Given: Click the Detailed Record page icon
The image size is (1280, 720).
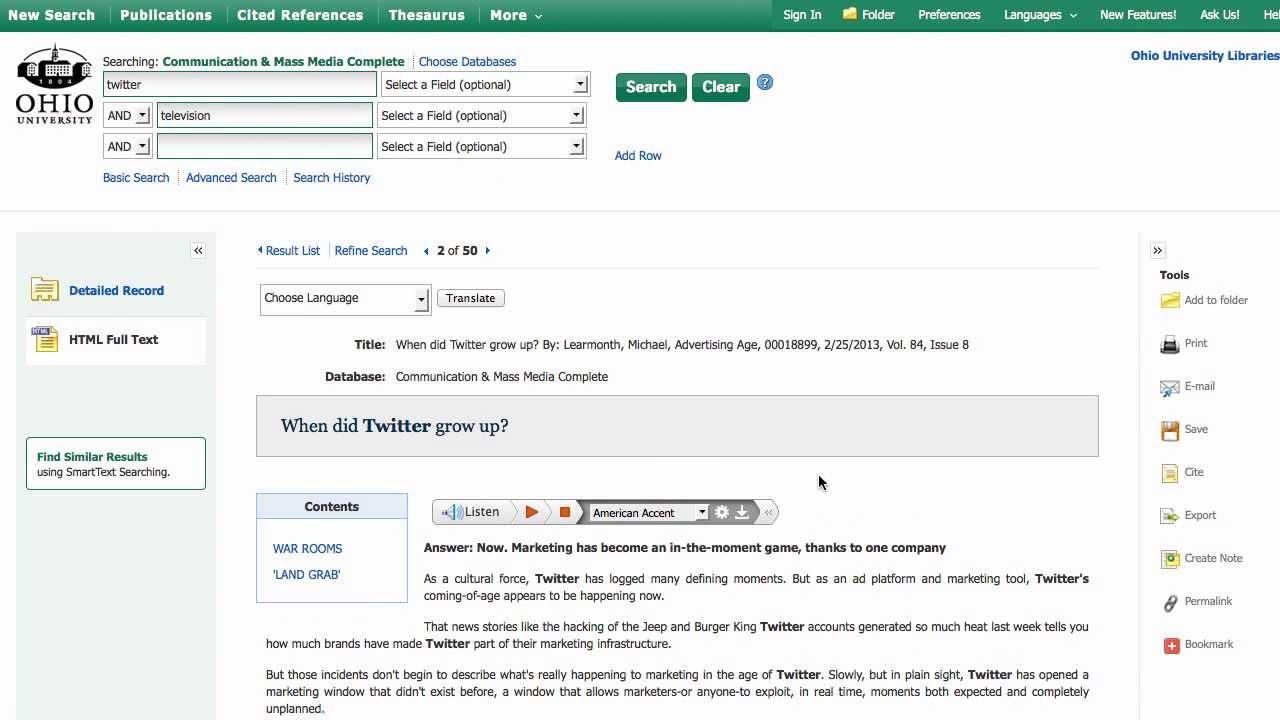Looking at the screenshot, I should coord(45,290).
